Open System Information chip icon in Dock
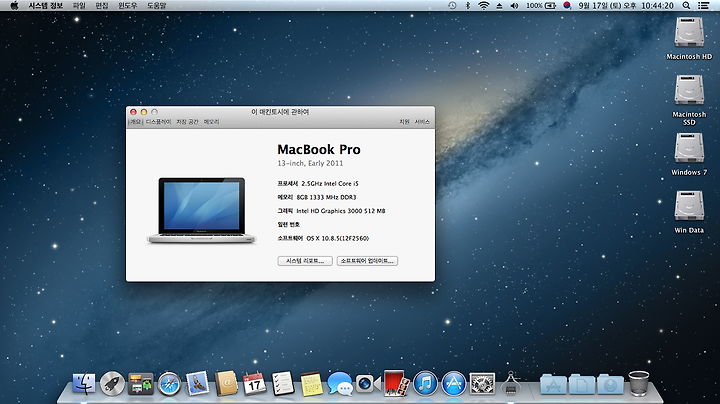Screen dimensions: 720x404 point(511,383)
